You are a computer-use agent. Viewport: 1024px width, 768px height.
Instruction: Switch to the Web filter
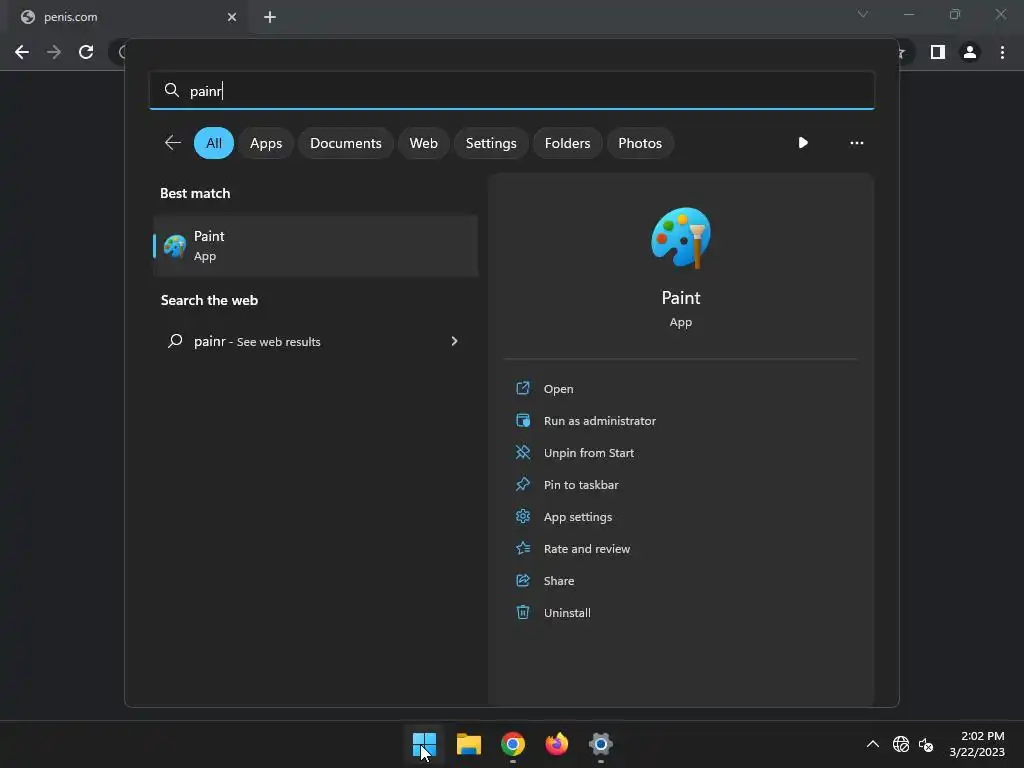[423, 143]
